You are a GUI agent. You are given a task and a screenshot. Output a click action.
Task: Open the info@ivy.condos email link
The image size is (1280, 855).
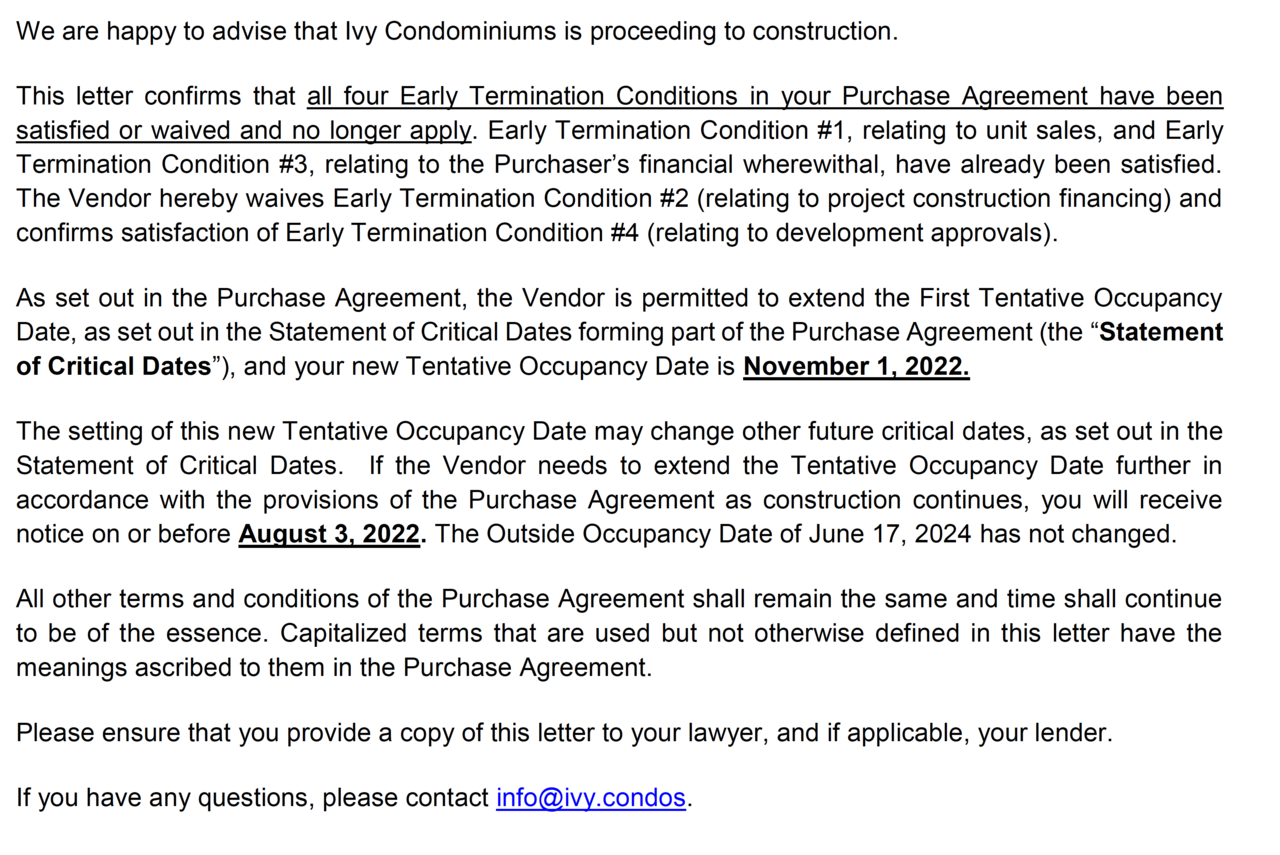coord(590,798)
